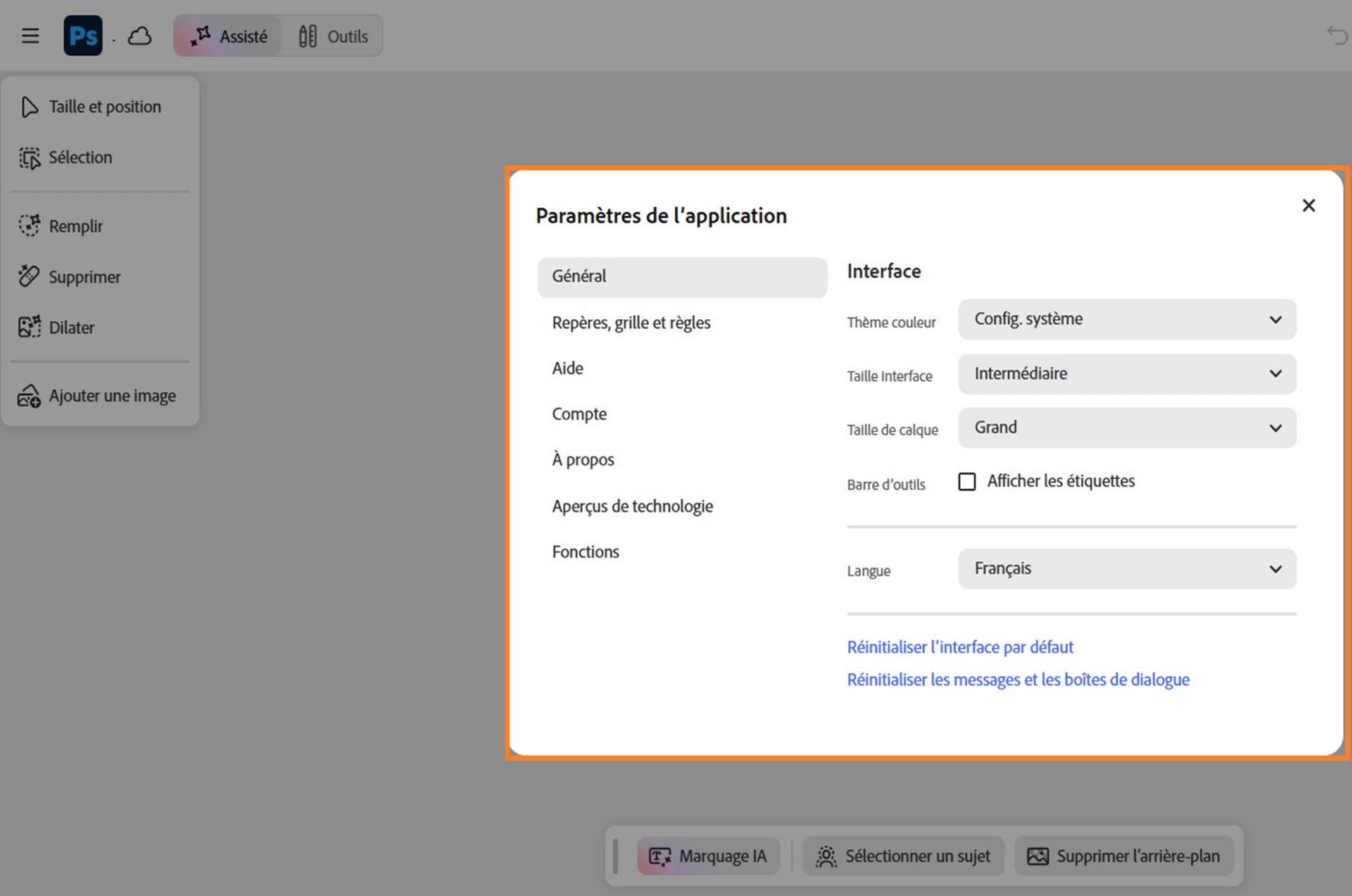Open the Langue dropdown set to Français
This screenshot has width=1352, height=896.
pos(1127,569)
